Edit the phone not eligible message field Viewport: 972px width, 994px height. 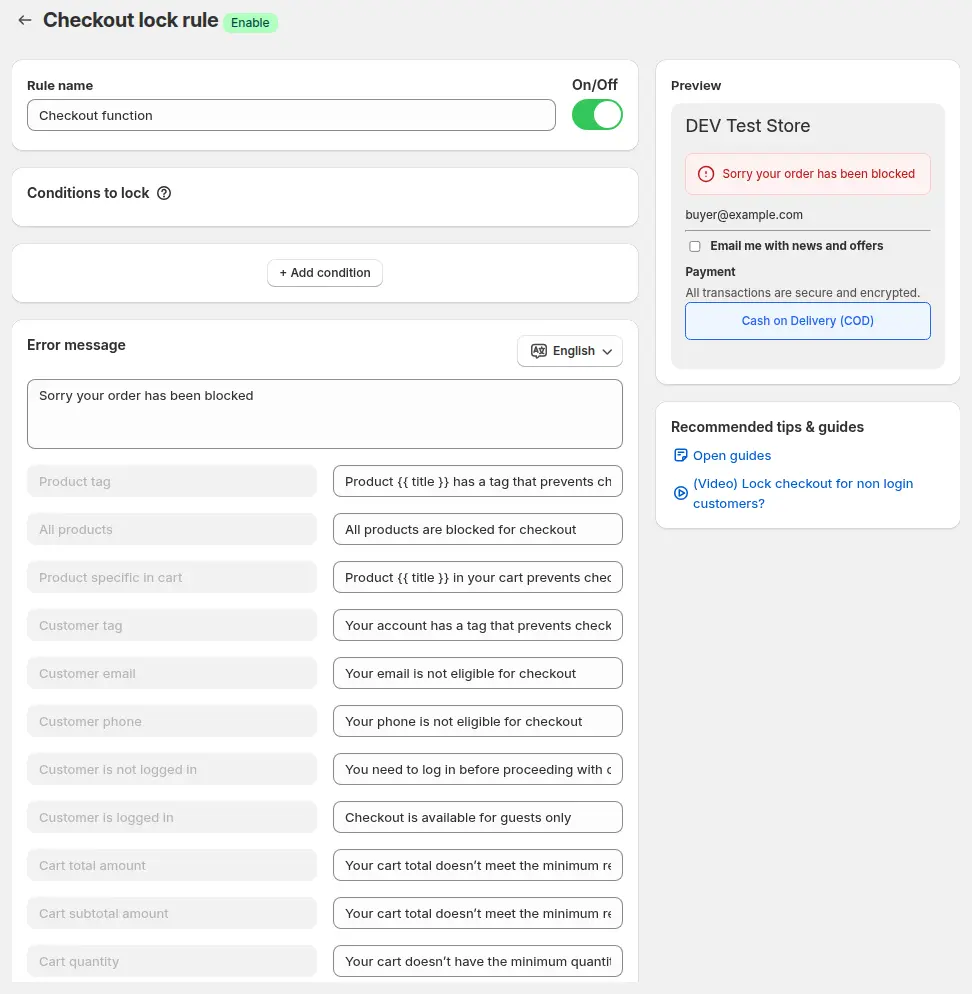tap(478, 721)
